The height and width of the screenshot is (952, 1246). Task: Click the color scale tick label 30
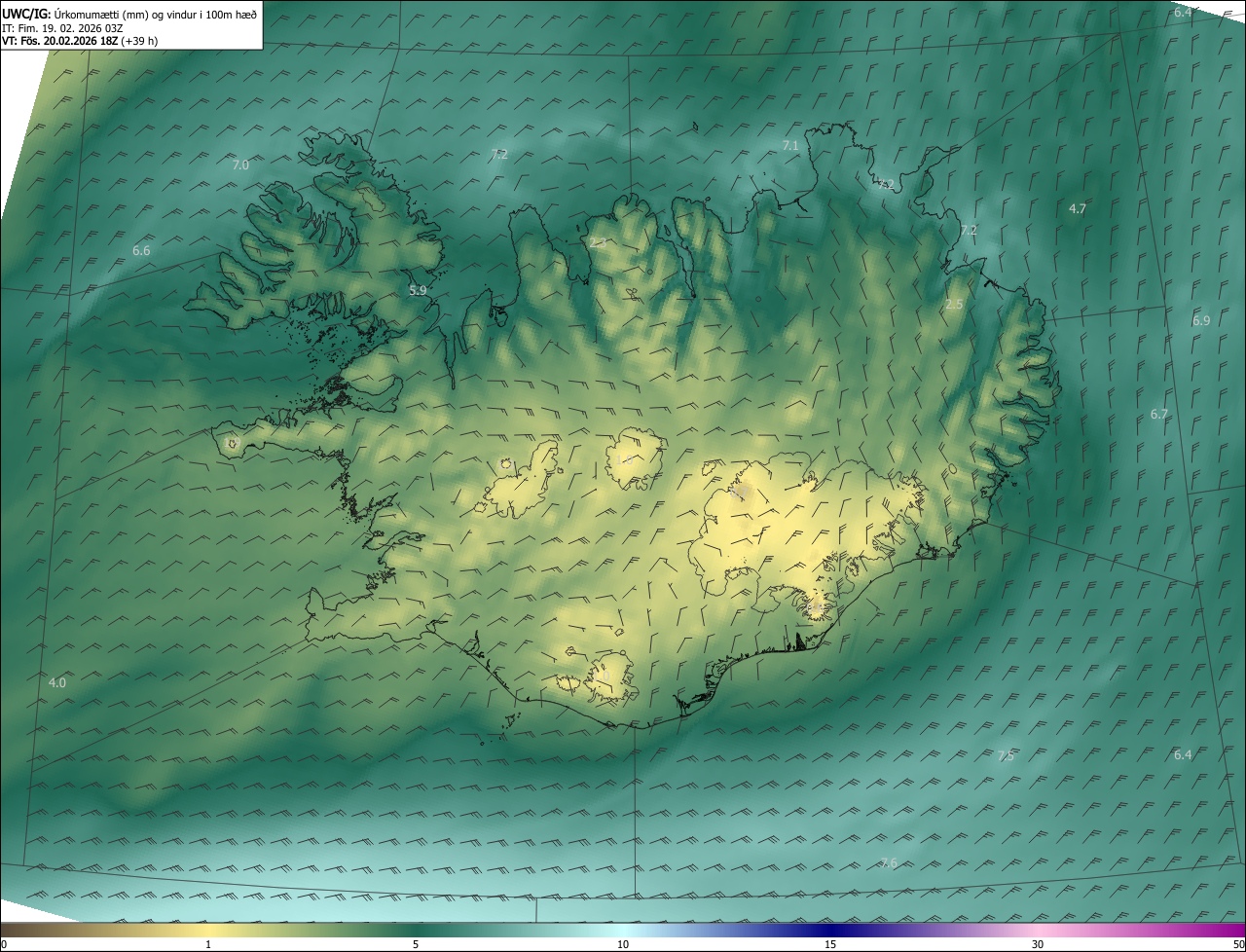tap(1038, 944)
